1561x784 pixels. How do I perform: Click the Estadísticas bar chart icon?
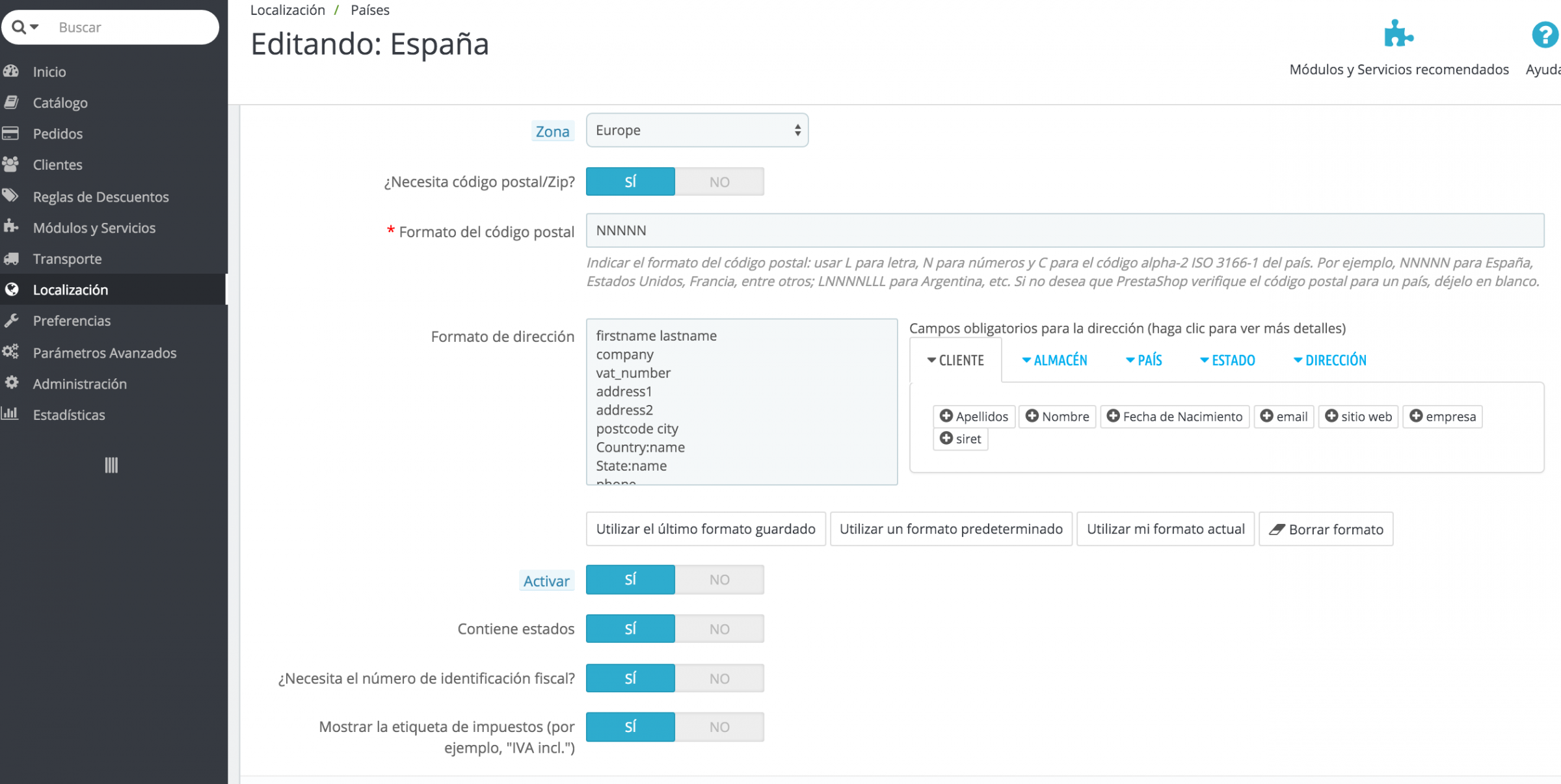tap(10, 414)
